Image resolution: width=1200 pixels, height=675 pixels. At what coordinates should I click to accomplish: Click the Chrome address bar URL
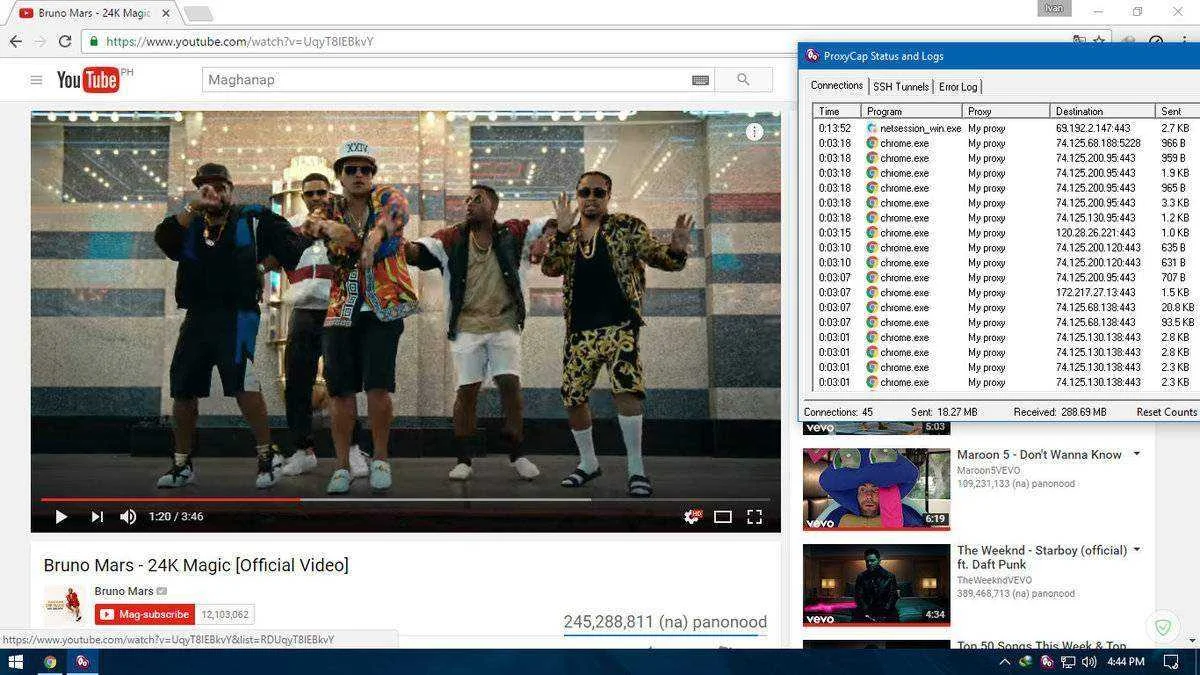[x=240, y=41]
